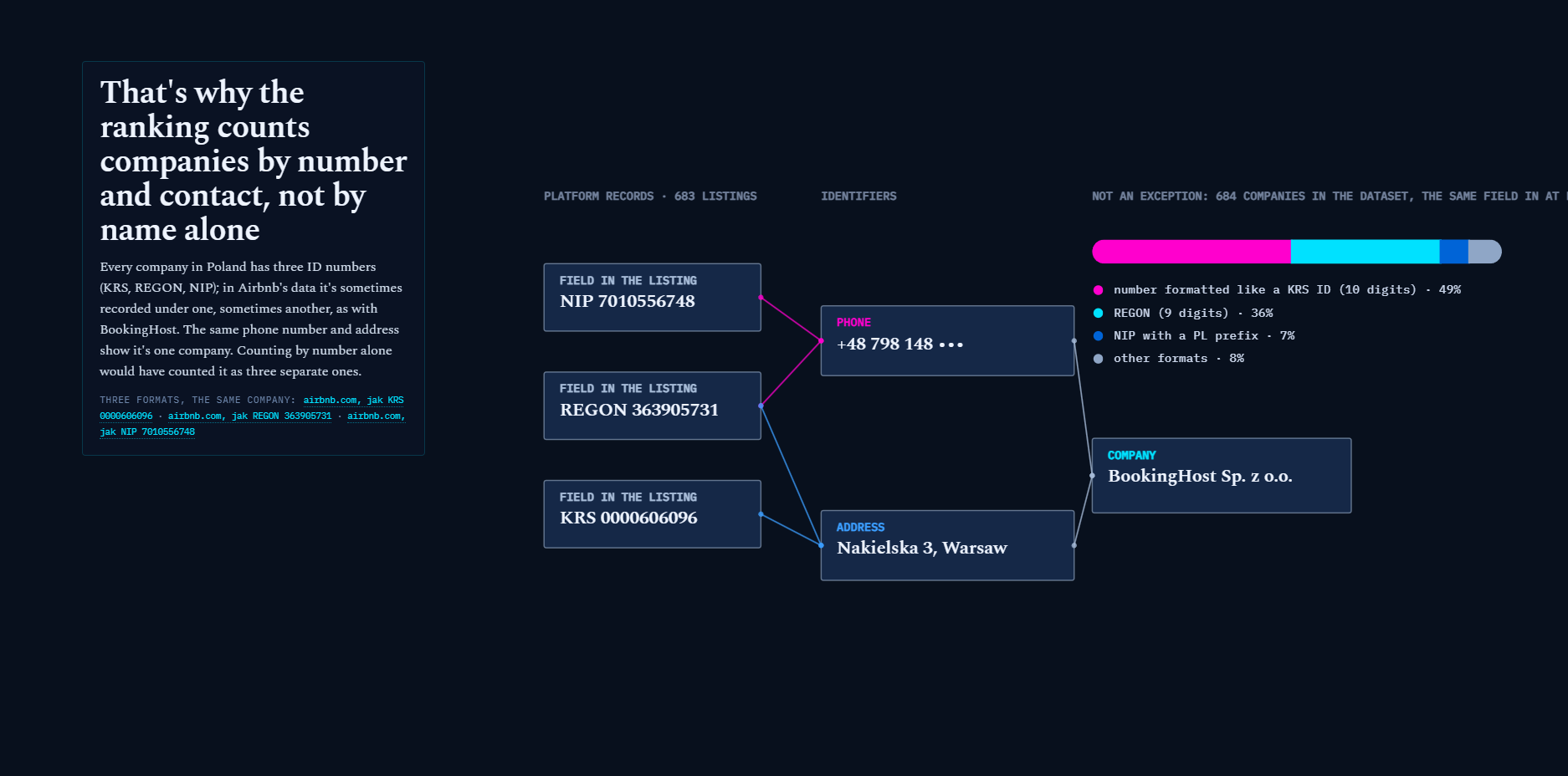Select the REGON 363905731 listing field card
Screen dimensions: 1568x776
pos(652,406)
